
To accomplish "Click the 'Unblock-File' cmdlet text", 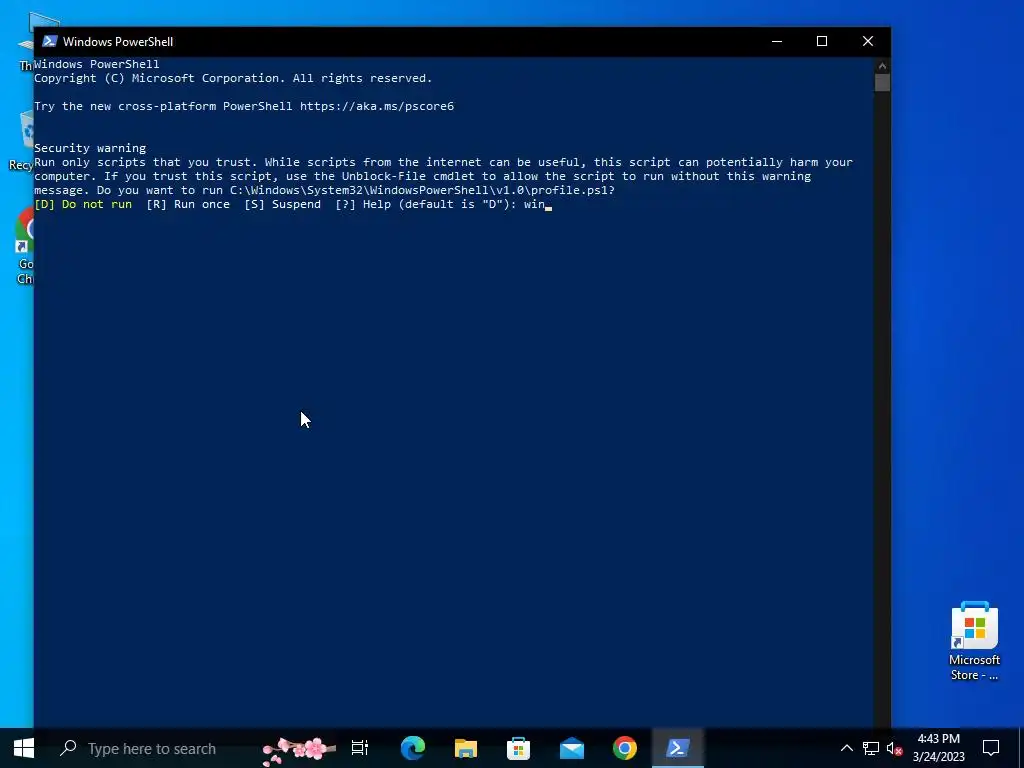I will (384, 176).
